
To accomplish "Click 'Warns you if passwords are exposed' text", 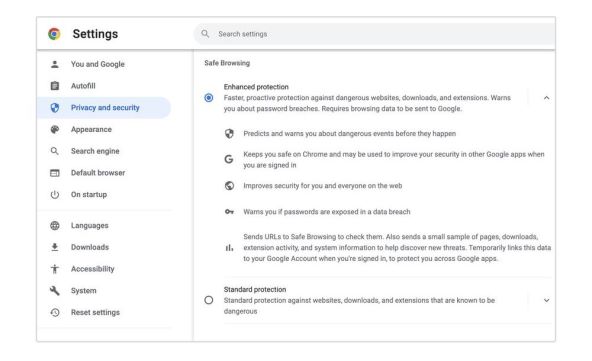I will pyautogui.click(x=327, y=212).
